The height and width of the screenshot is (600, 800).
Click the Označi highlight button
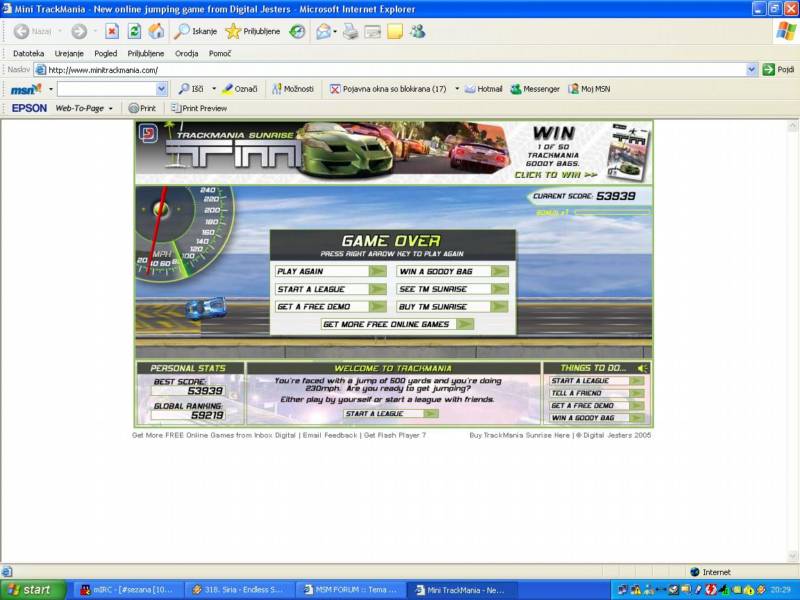tap(240, 89)
